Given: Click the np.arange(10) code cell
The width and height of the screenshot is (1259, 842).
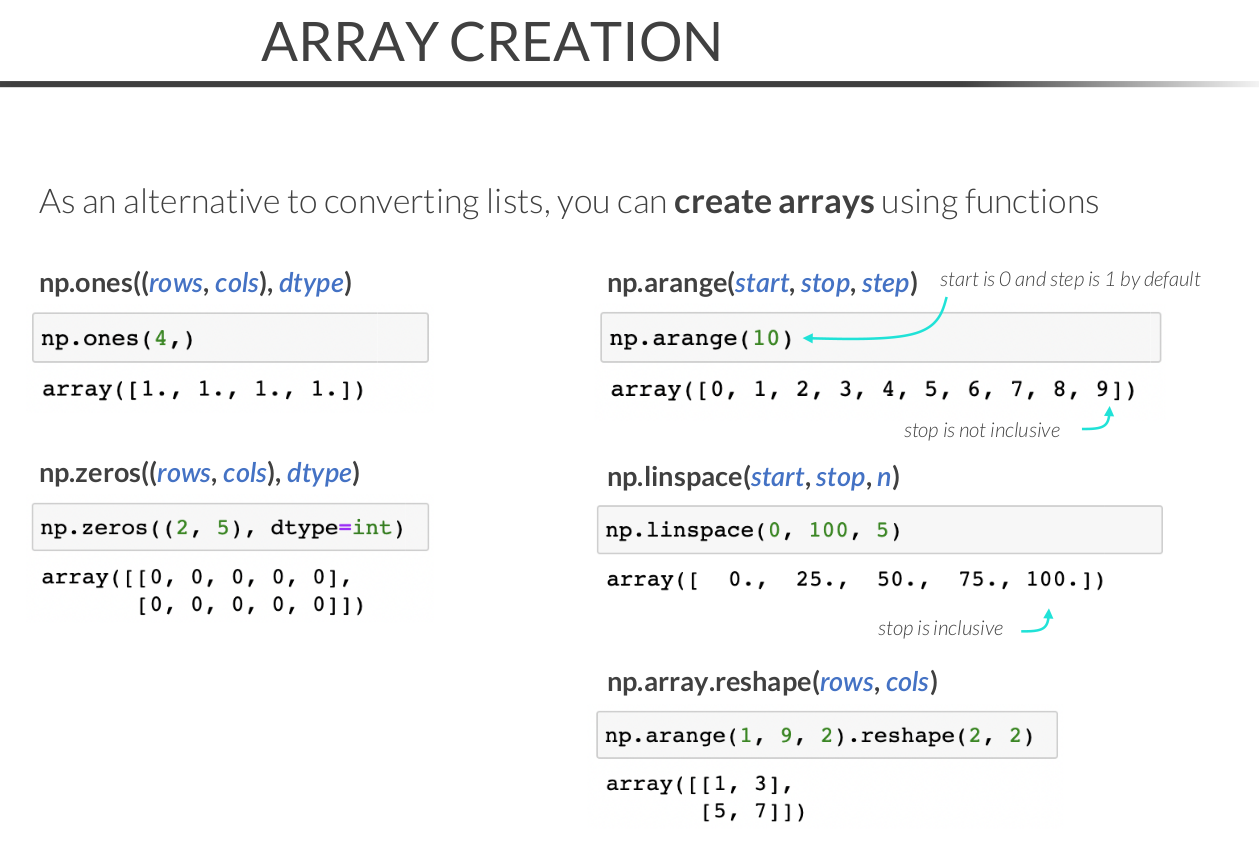Looking at the screenshot, I should 880,338.
